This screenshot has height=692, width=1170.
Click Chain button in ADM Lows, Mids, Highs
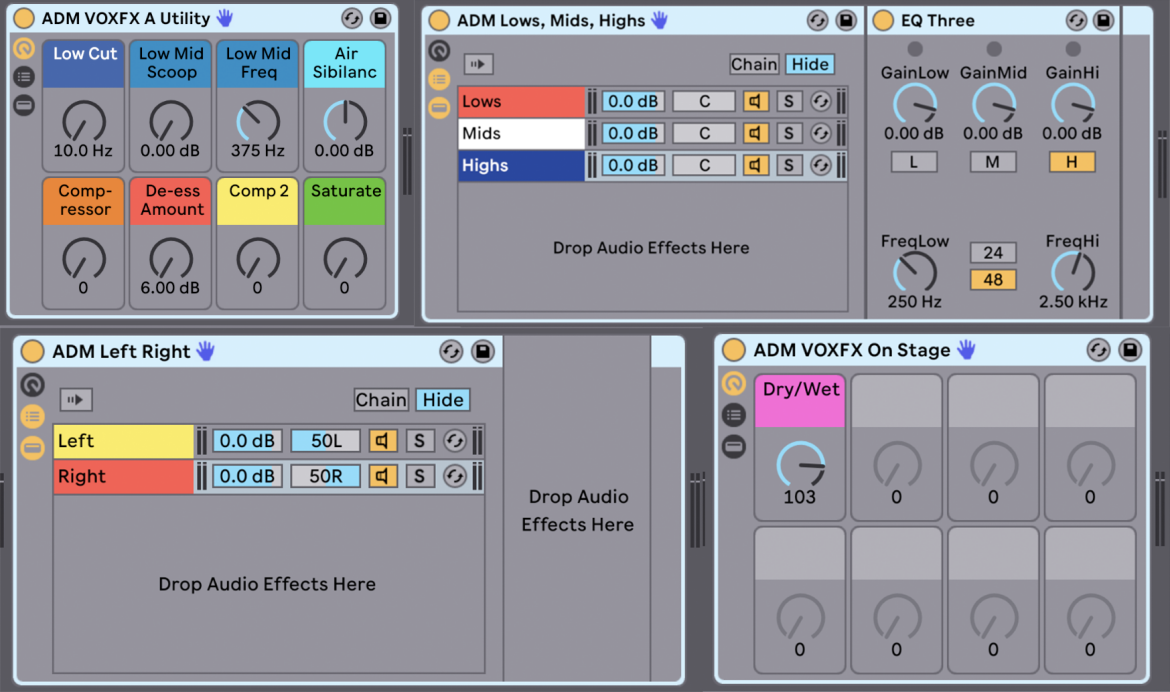click(x=754, y=64)
